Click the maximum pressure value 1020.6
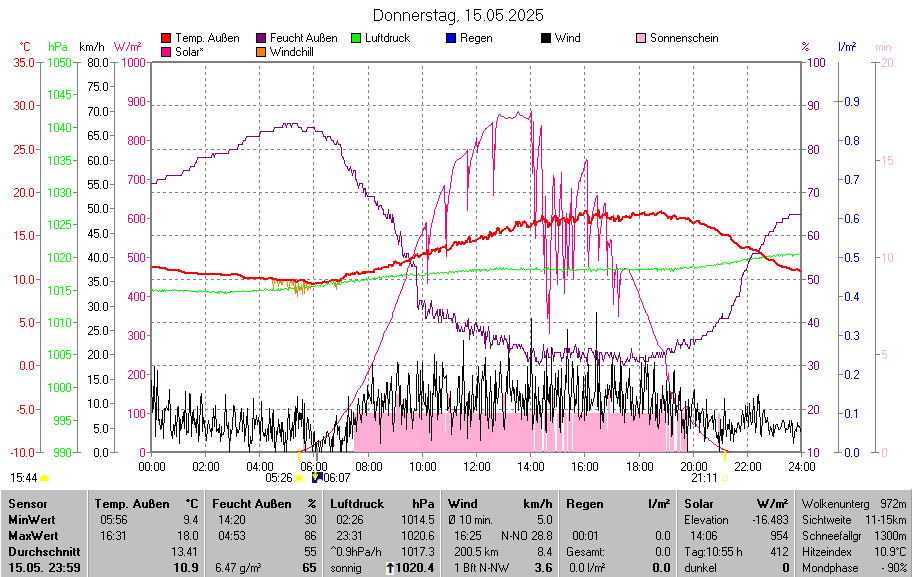Image resolution: width=912 pixels, height=577 pixels. click(x=417, y=536)
